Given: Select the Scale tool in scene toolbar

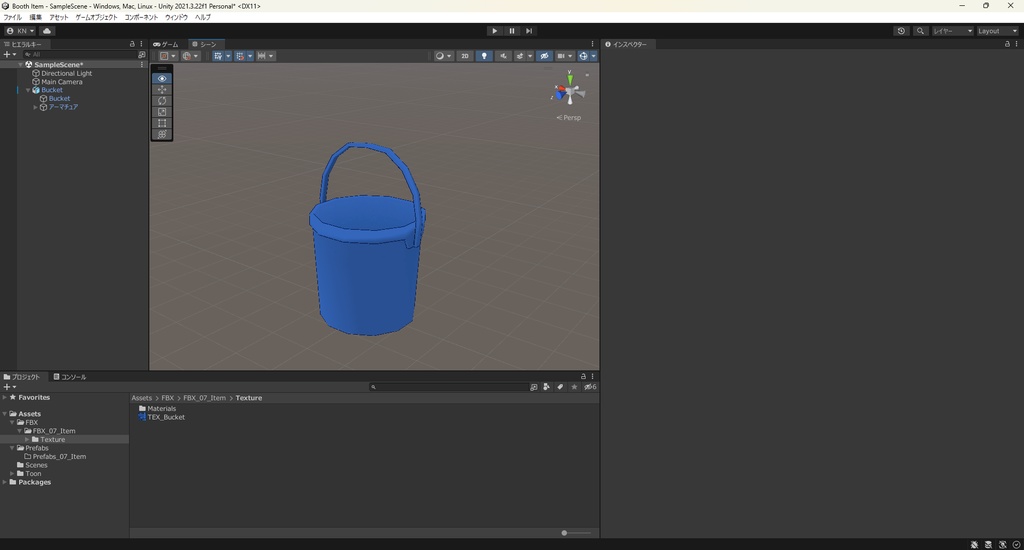Looking at the screenshot, I should click(162, 112).
